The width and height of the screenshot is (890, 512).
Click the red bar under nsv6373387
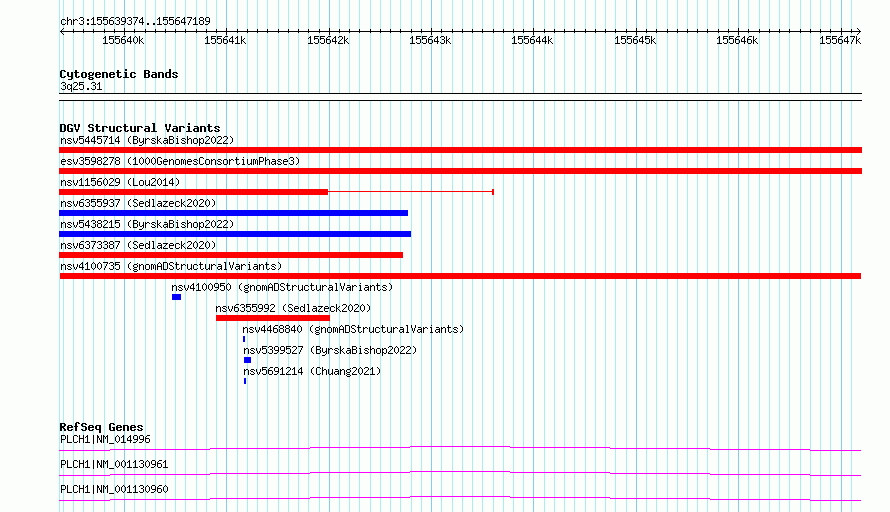click(x=231, y=255)
